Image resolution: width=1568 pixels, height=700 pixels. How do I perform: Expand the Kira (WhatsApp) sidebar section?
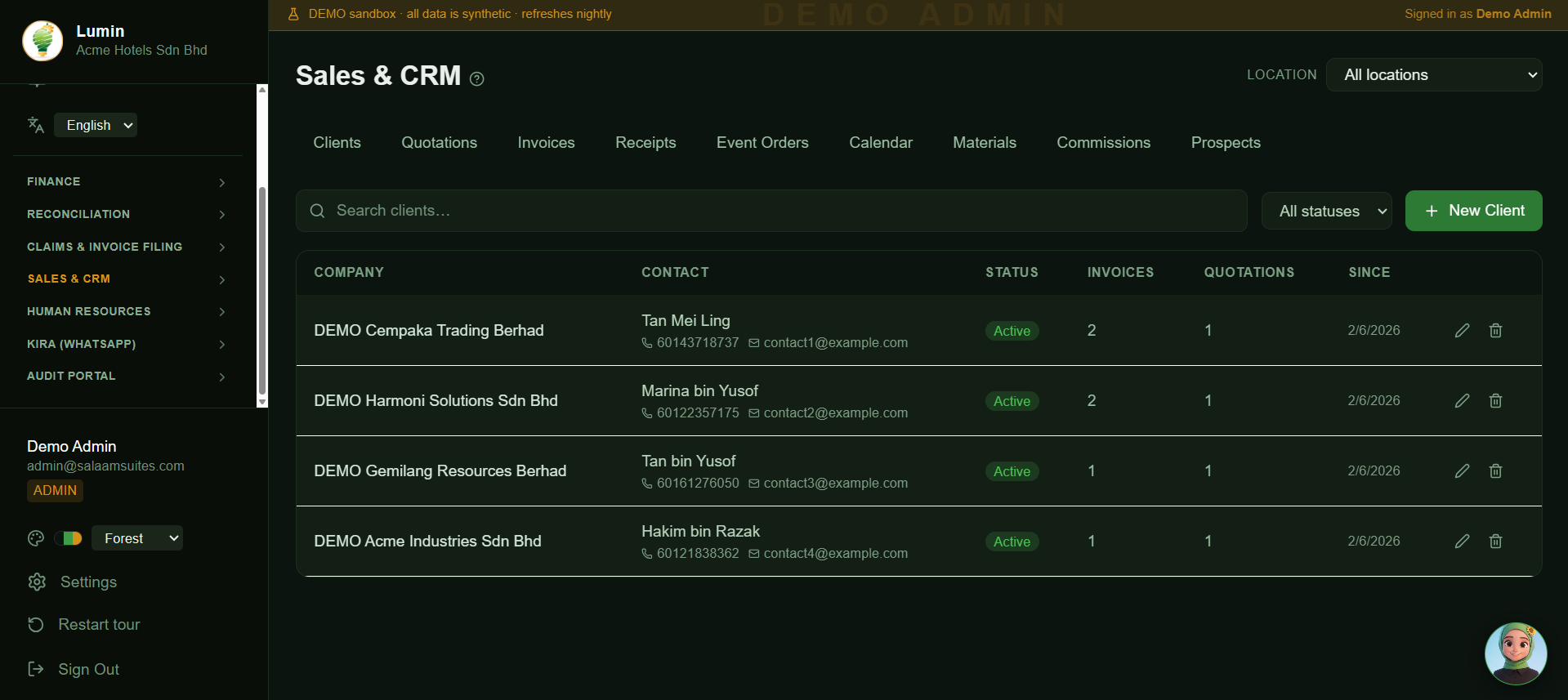pyautogui.click(x=127, y=344)
